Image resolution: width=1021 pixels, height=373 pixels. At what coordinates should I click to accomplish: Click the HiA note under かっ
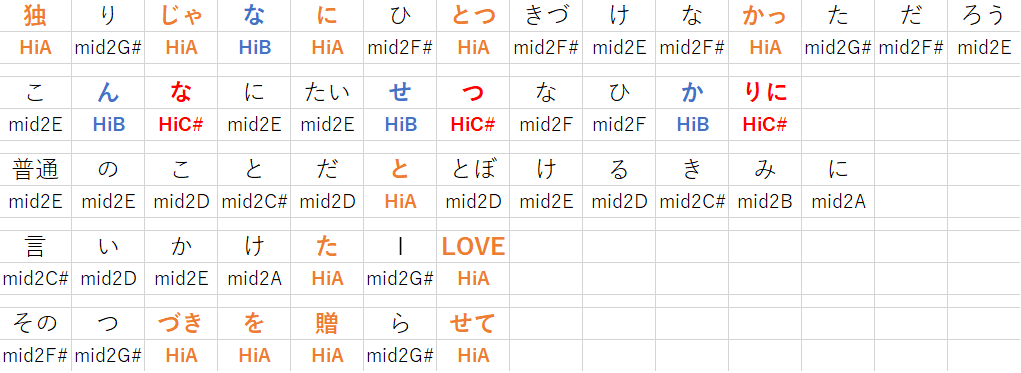[x=765, y=47]
